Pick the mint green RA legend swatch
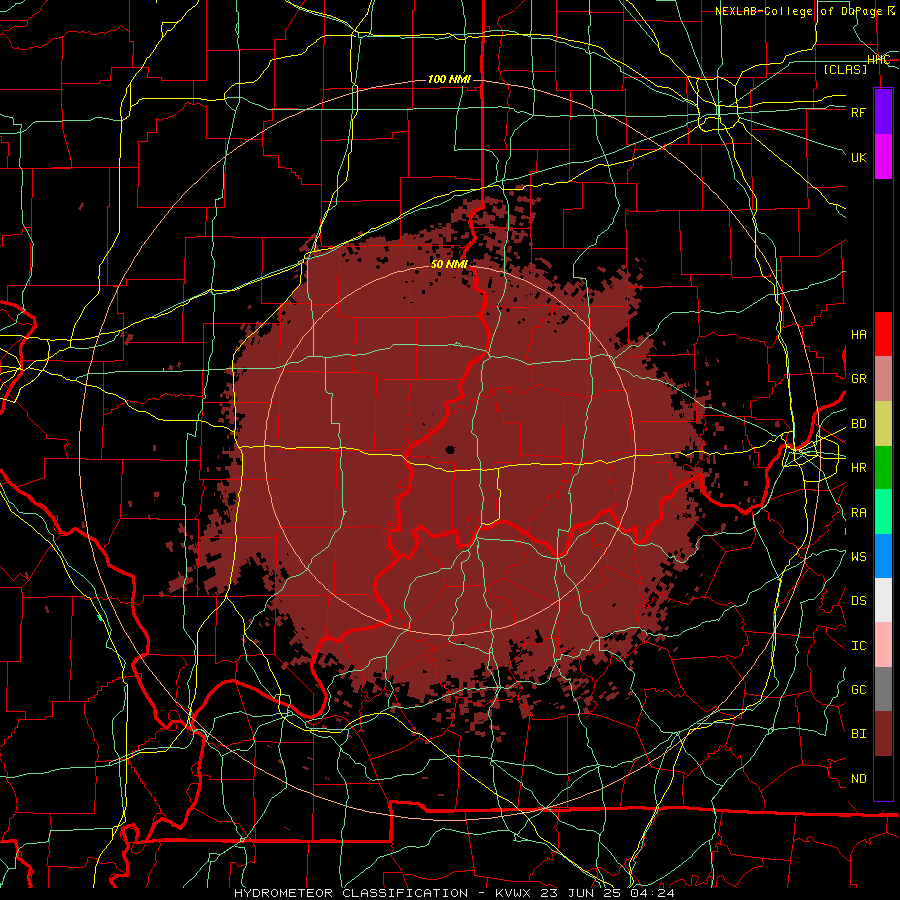The height and width of the screenshot is (900, 900). pyautogui.click(x=883, y=512)
